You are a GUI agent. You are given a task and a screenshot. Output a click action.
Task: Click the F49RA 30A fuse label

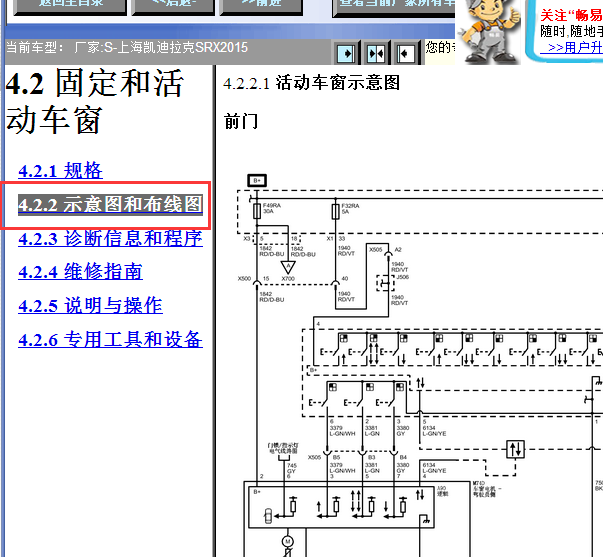coord(272,208)
